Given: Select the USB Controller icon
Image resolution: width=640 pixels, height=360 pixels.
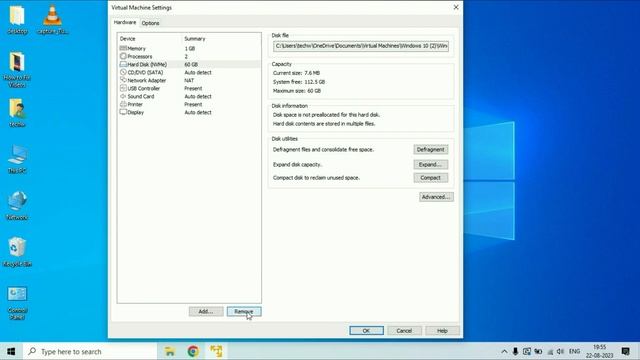Looking at the screenshot, I should point(123,88).
